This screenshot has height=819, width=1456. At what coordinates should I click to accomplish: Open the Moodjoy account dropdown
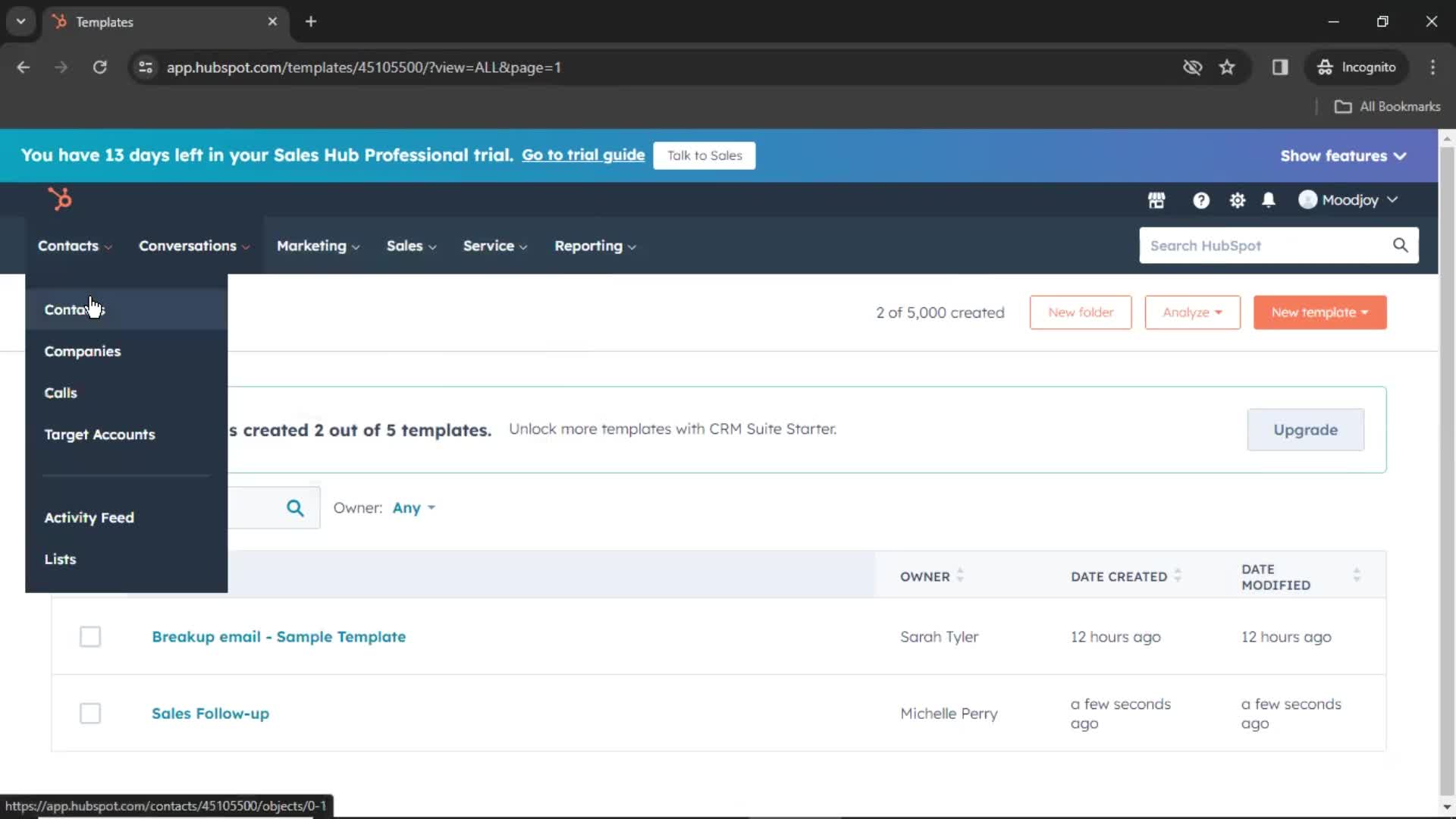pyautogui.click(x=1349, y=199)
